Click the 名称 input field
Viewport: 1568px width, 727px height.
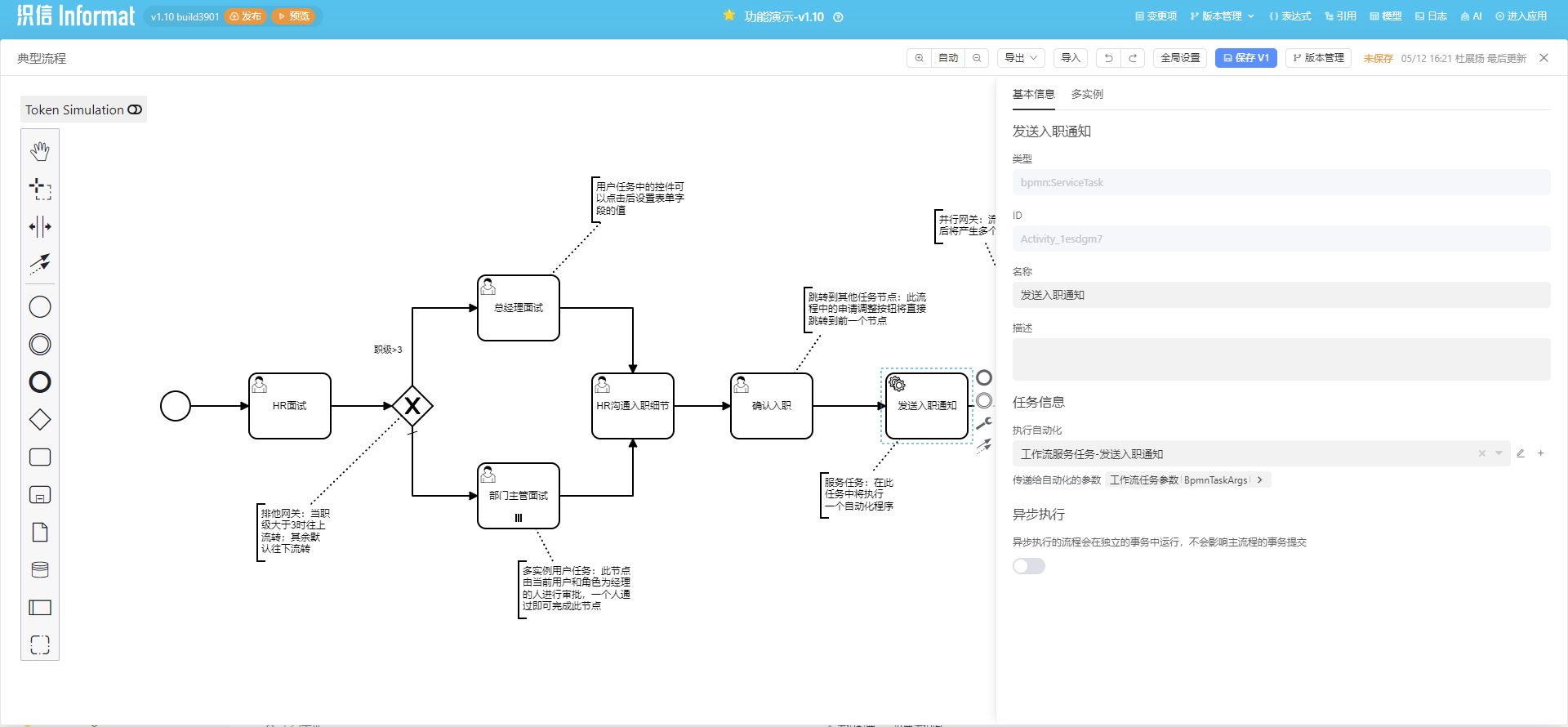1281,295
